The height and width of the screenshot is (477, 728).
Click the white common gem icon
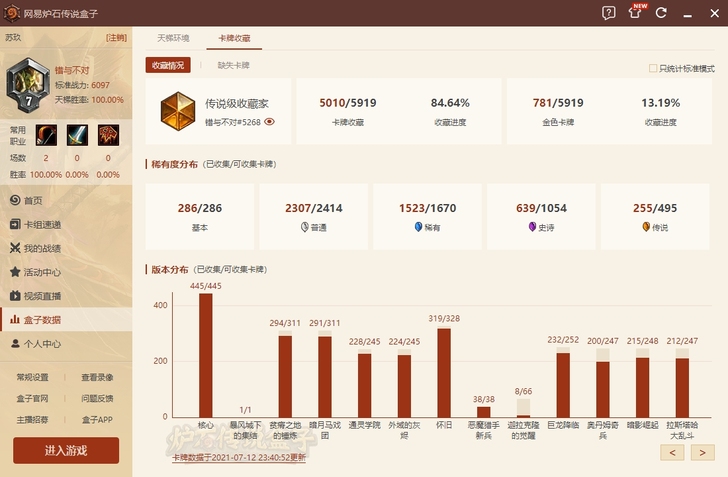(305, 227)
